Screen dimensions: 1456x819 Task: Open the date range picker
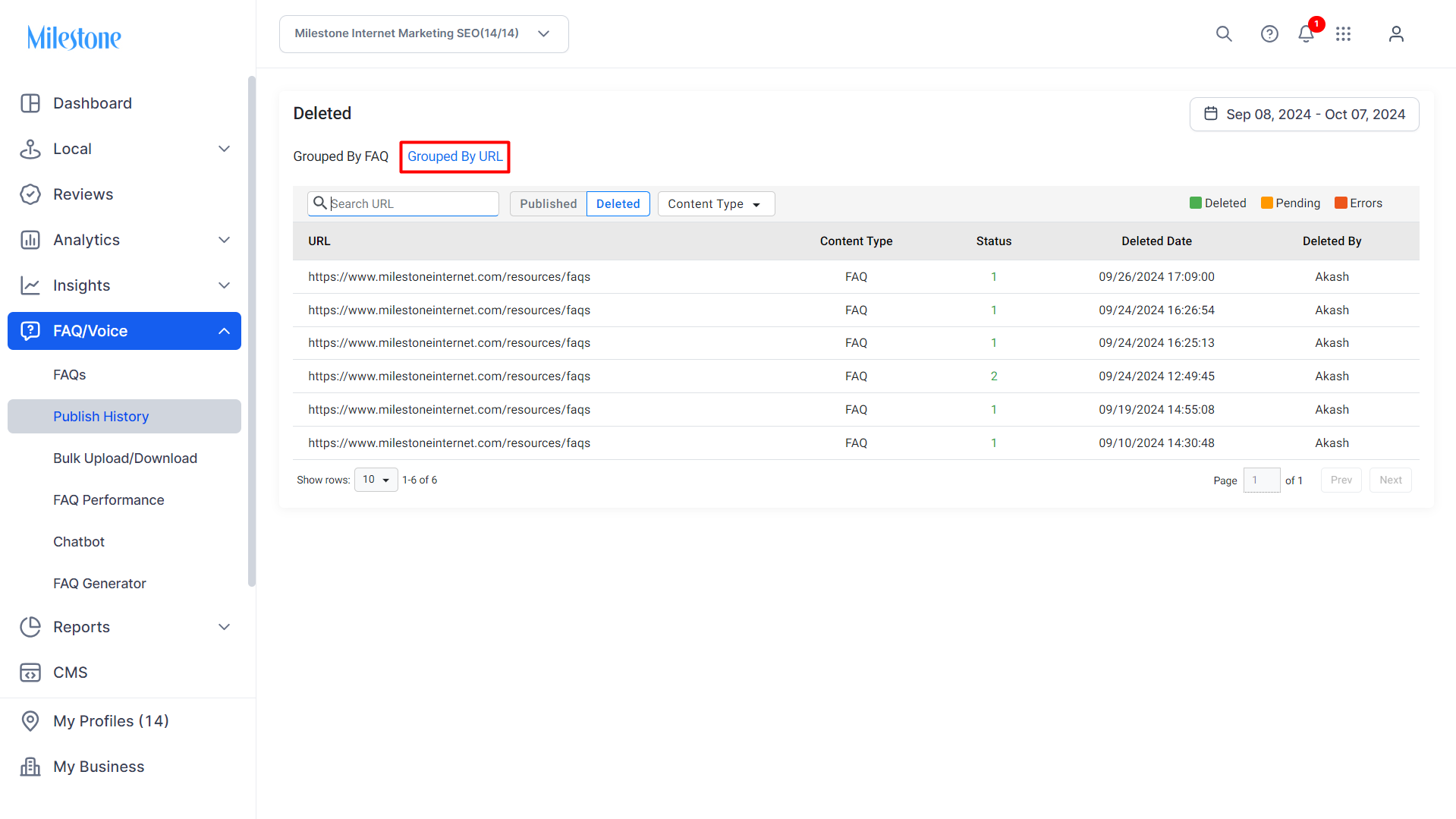(1304, 114)
